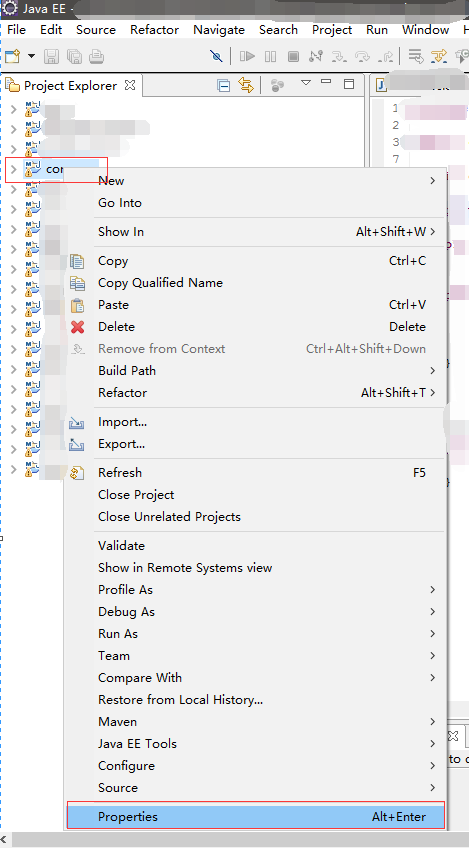Open the dropdown arrow beside New toolbar icon
The width and height of the screenshot is (469, 848).
pyautogui.click(x=31, y=56)
